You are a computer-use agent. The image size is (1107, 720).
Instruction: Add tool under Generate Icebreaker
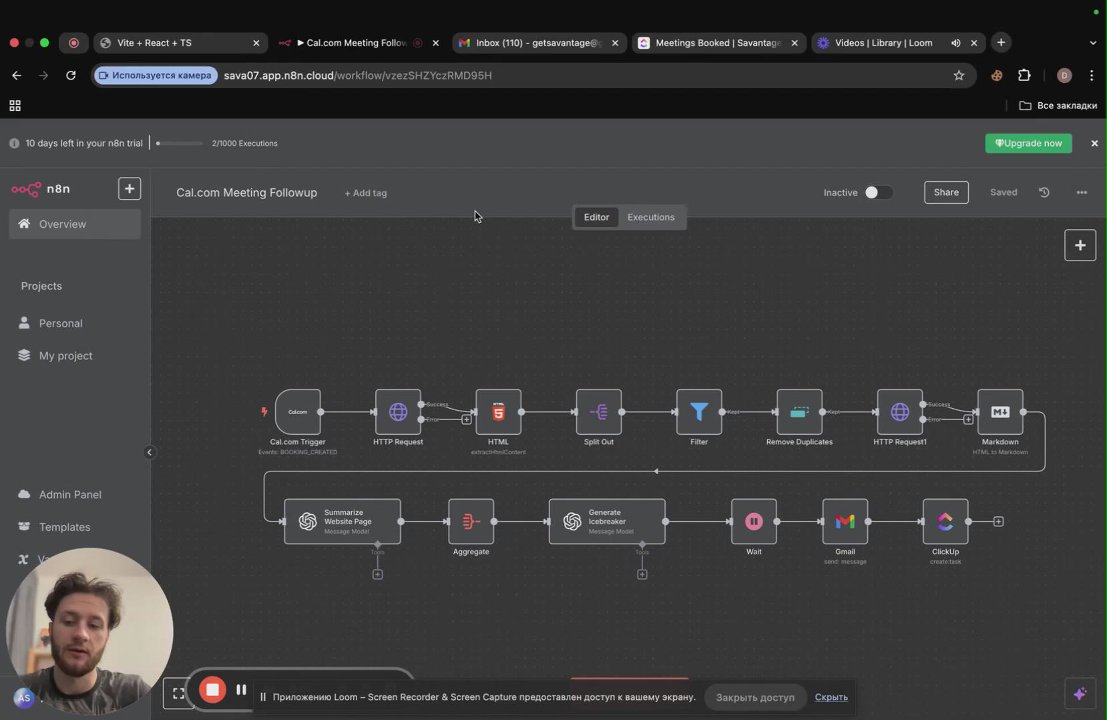click(x=642, y=575)
